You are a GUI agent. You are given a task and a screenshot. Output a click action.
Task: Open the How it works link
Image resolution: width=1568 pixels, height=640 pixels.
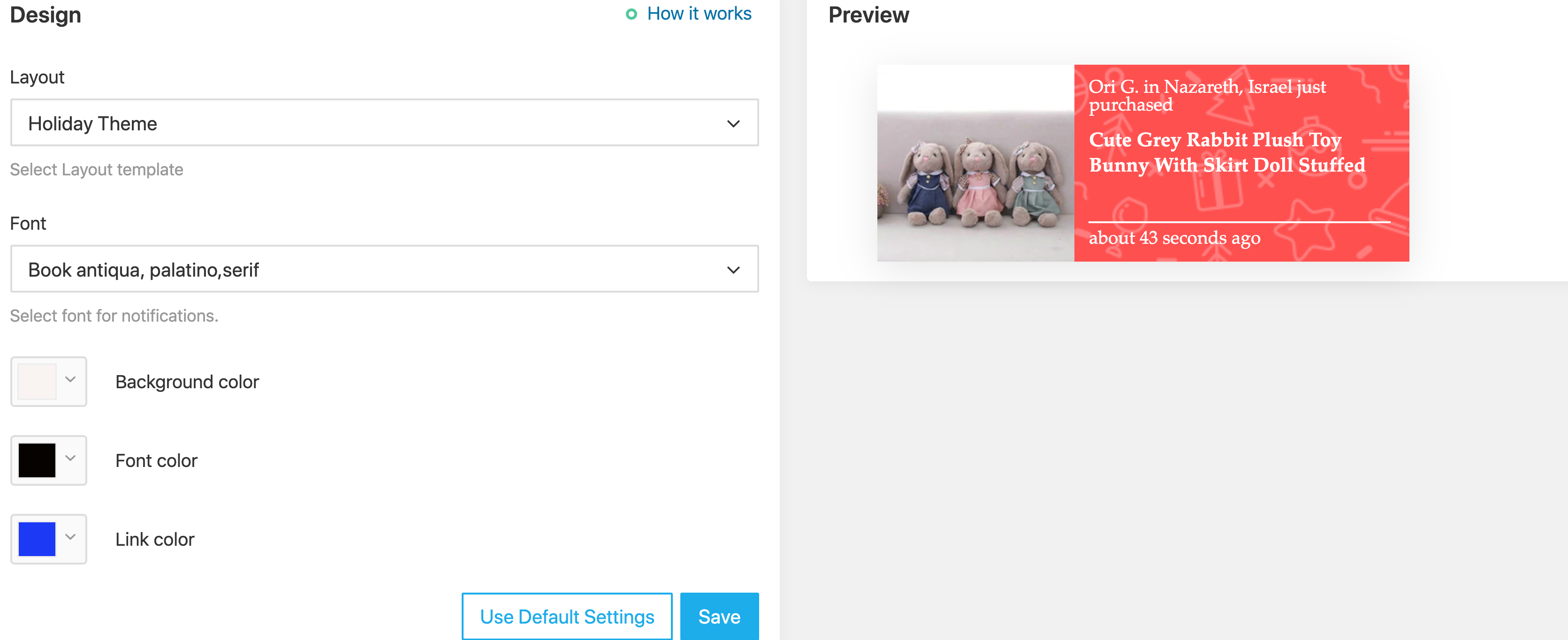[699, 14]
